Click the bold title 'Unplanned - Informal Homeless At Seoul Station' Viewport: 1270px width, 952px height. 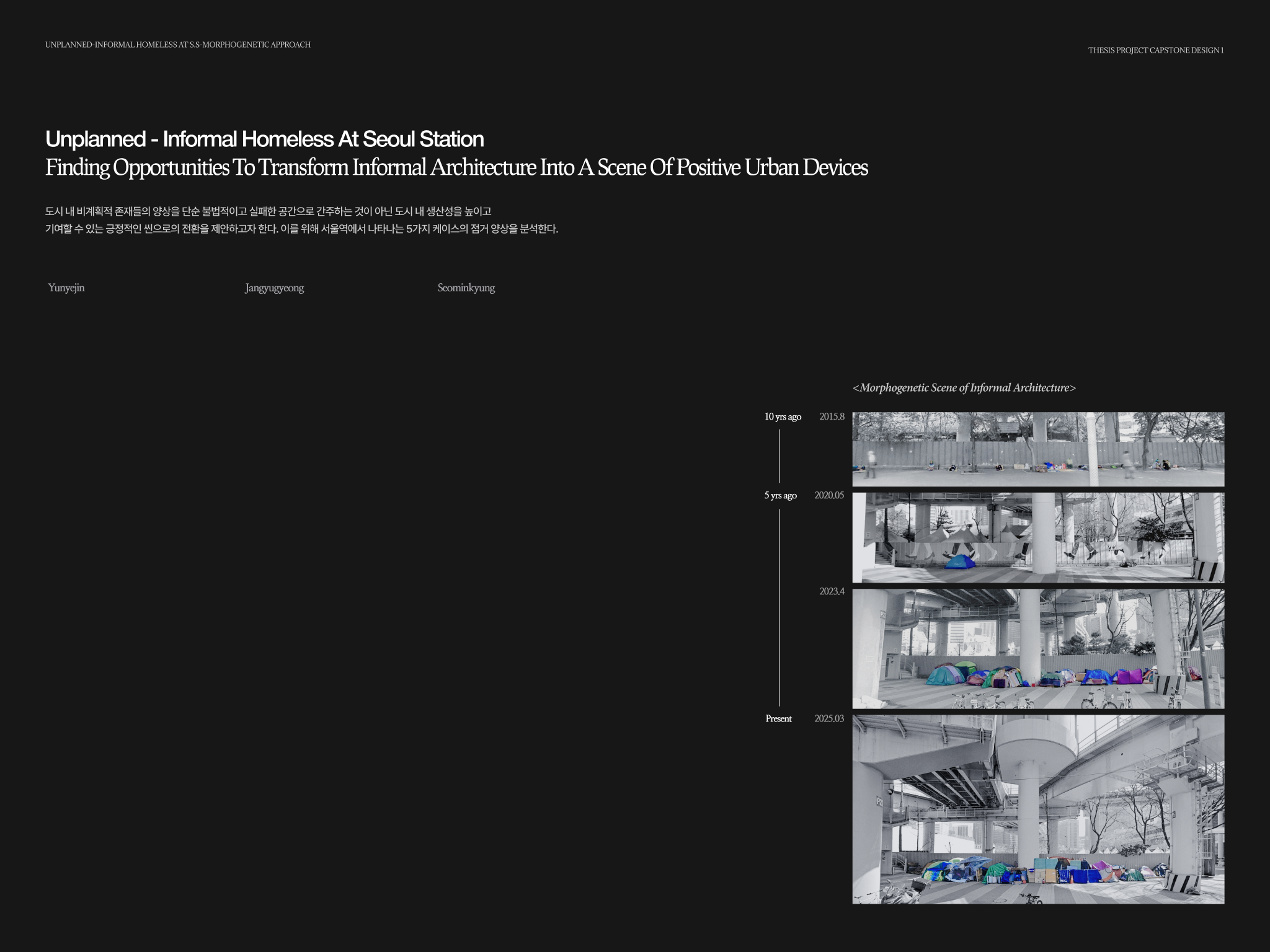click(264, 139)
